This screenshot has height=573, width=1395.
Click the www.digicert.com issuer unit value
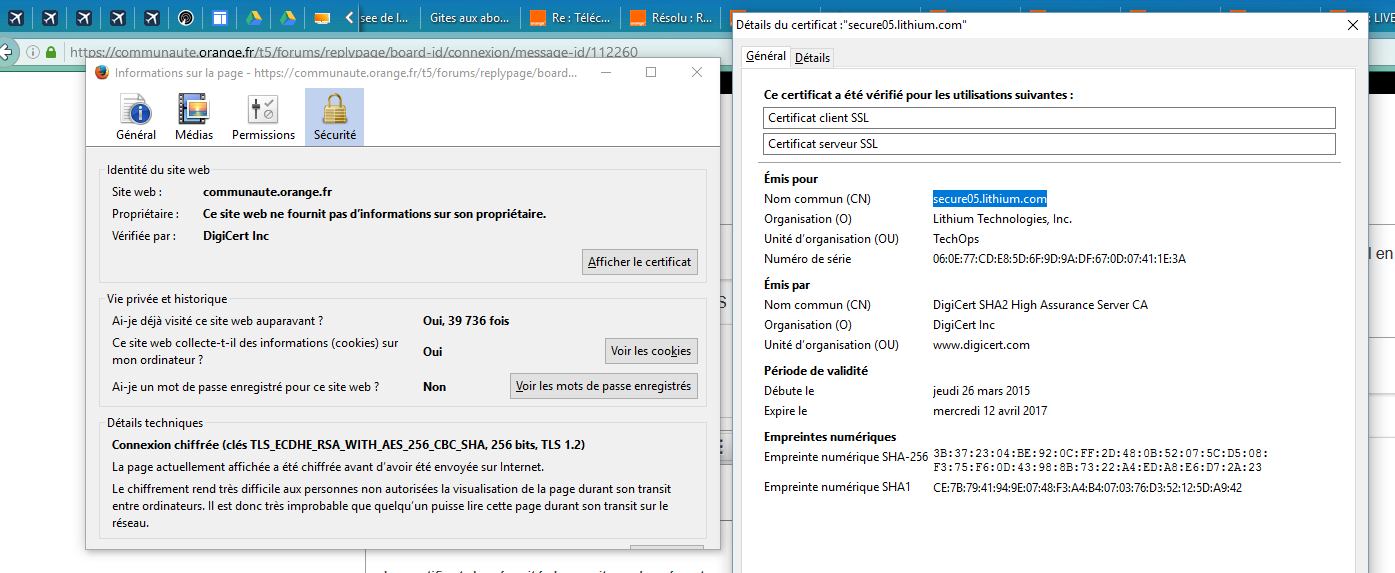click(x=981, y=345)
